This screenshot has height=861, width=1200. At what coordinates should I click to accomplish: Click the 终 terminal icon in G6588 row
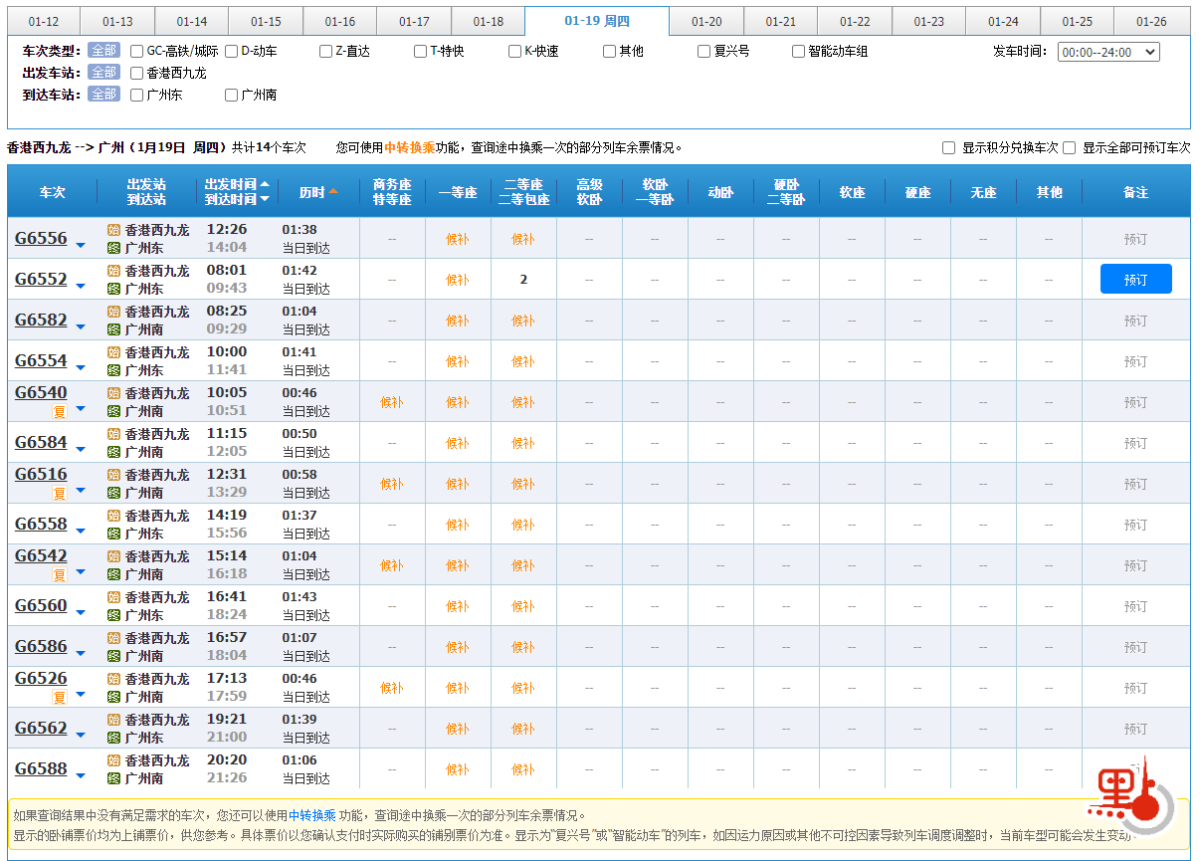coord(114,778)
